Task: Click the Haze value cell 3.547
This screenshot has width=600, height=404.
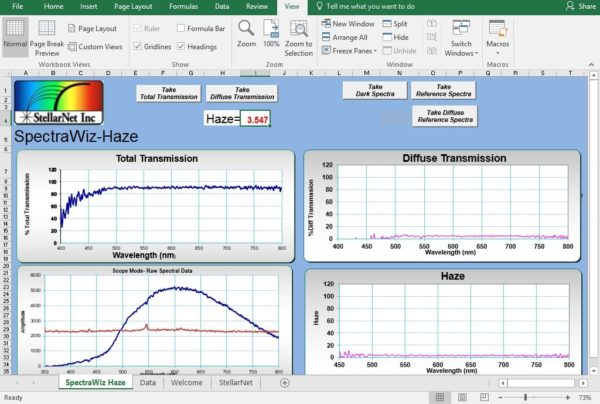Action: pos(255,119)
